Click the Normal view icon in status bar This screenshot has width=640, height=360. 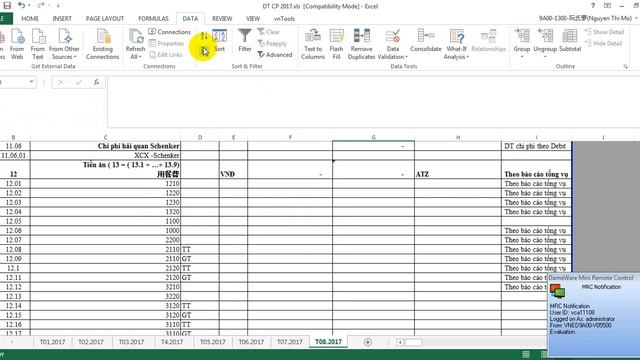(x=526, y=354)
